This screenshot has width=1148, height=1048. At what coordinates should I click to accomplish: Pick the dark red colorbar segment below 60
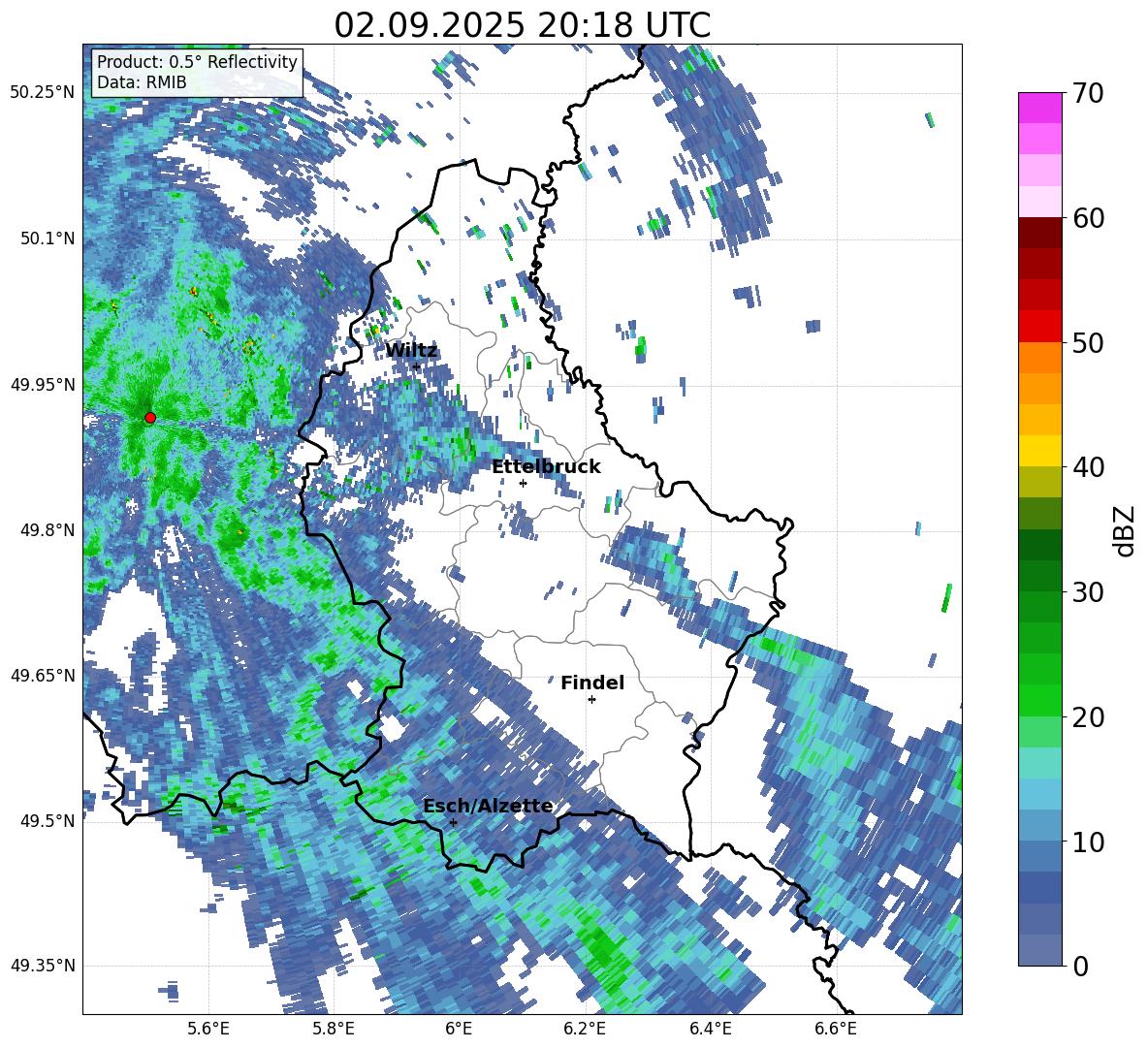1039,233
